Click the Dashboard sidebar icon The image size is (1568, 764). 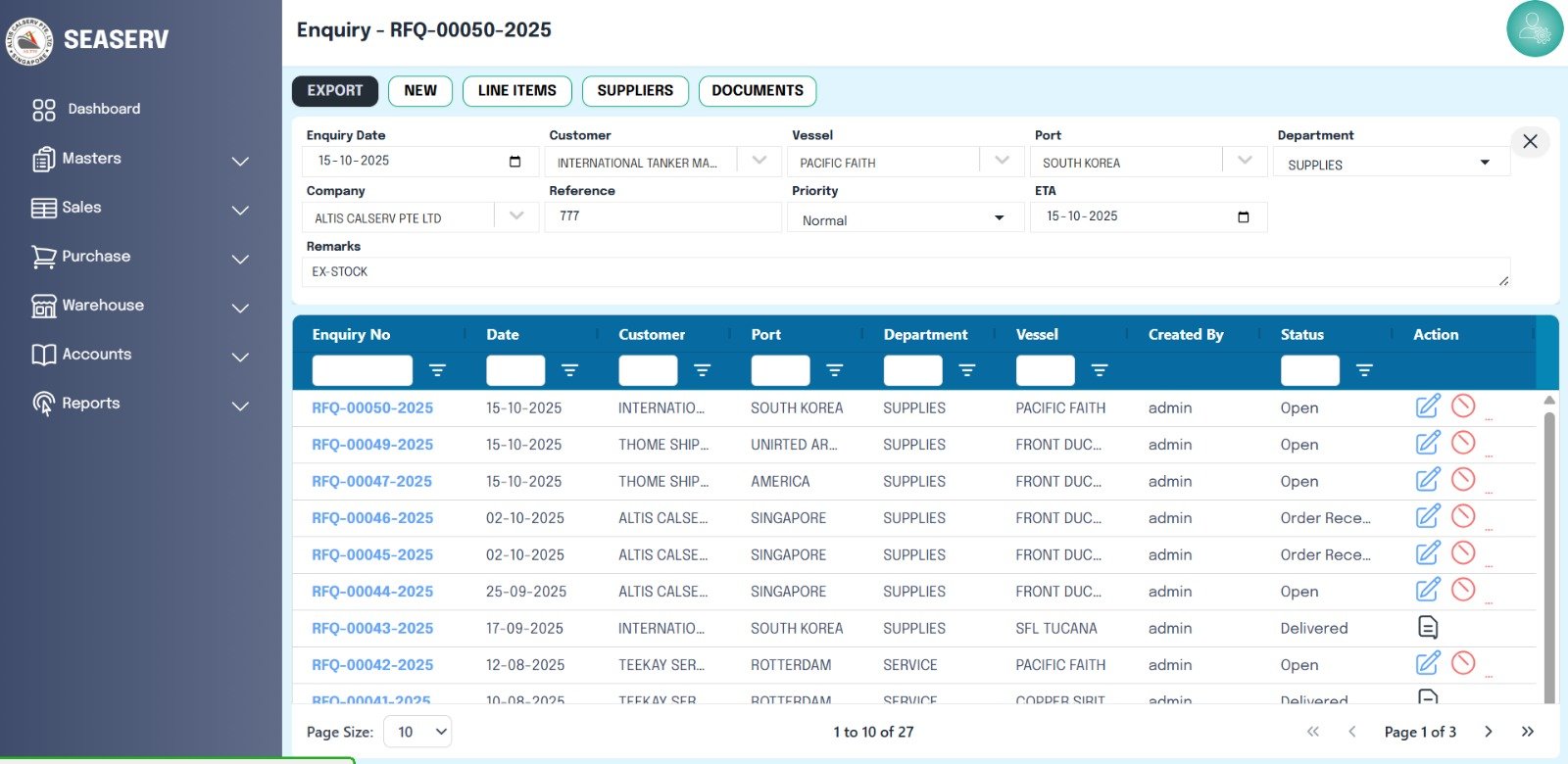[44, 110]
